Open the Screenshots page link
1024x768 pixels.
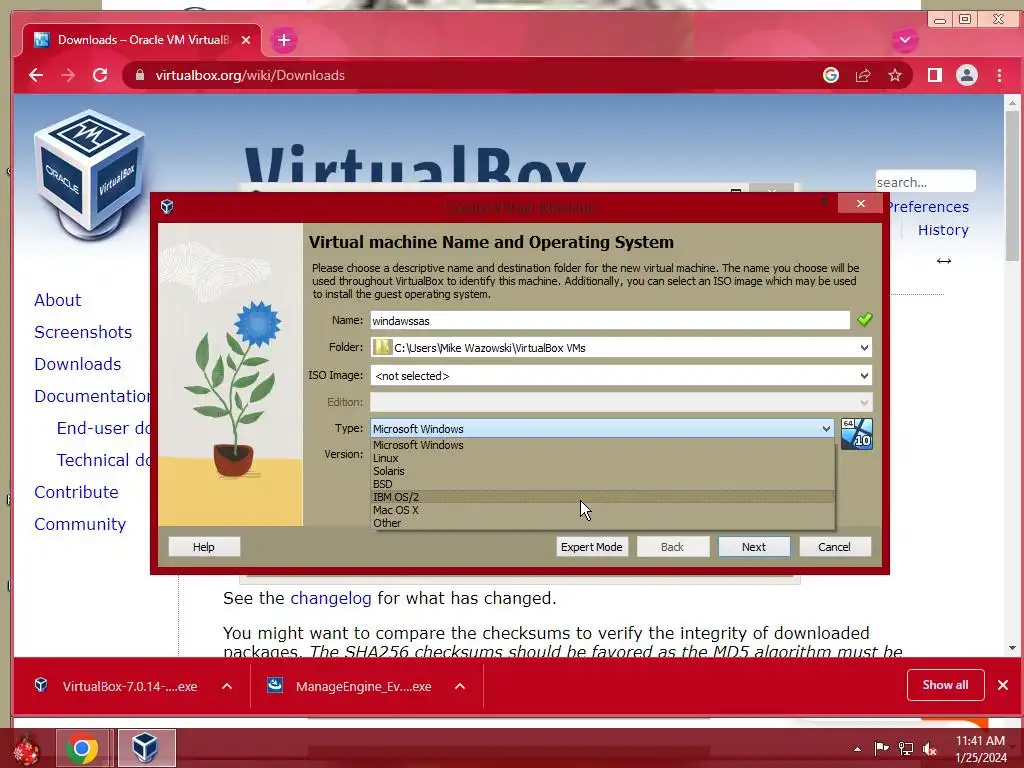(x=83, y=332)
